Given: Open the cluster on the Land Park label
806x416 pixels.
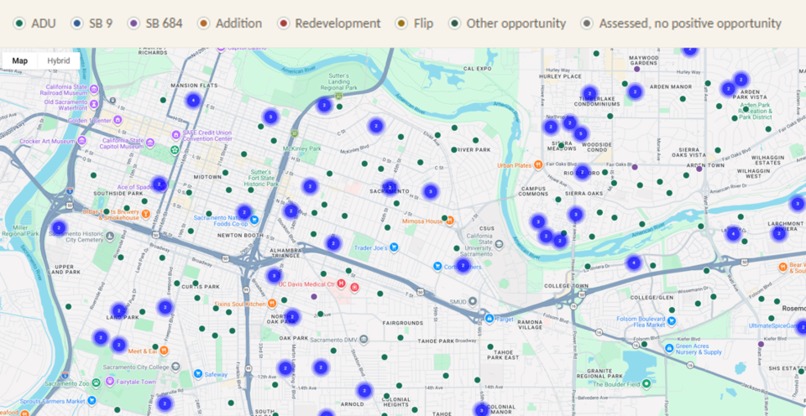Looking at the screenshot, I should coord(119,311).
